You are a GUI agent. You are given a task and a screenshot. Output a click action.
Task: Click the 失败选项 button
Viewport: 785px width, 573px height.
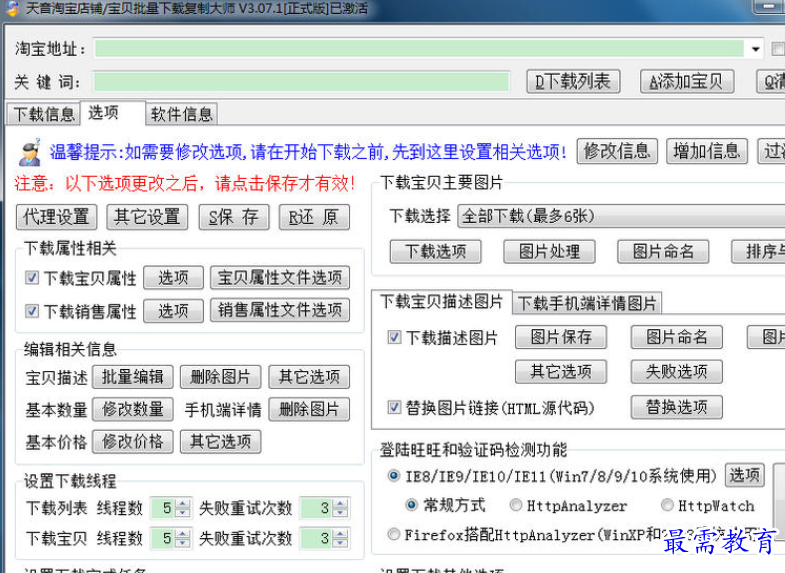[676, 372]
